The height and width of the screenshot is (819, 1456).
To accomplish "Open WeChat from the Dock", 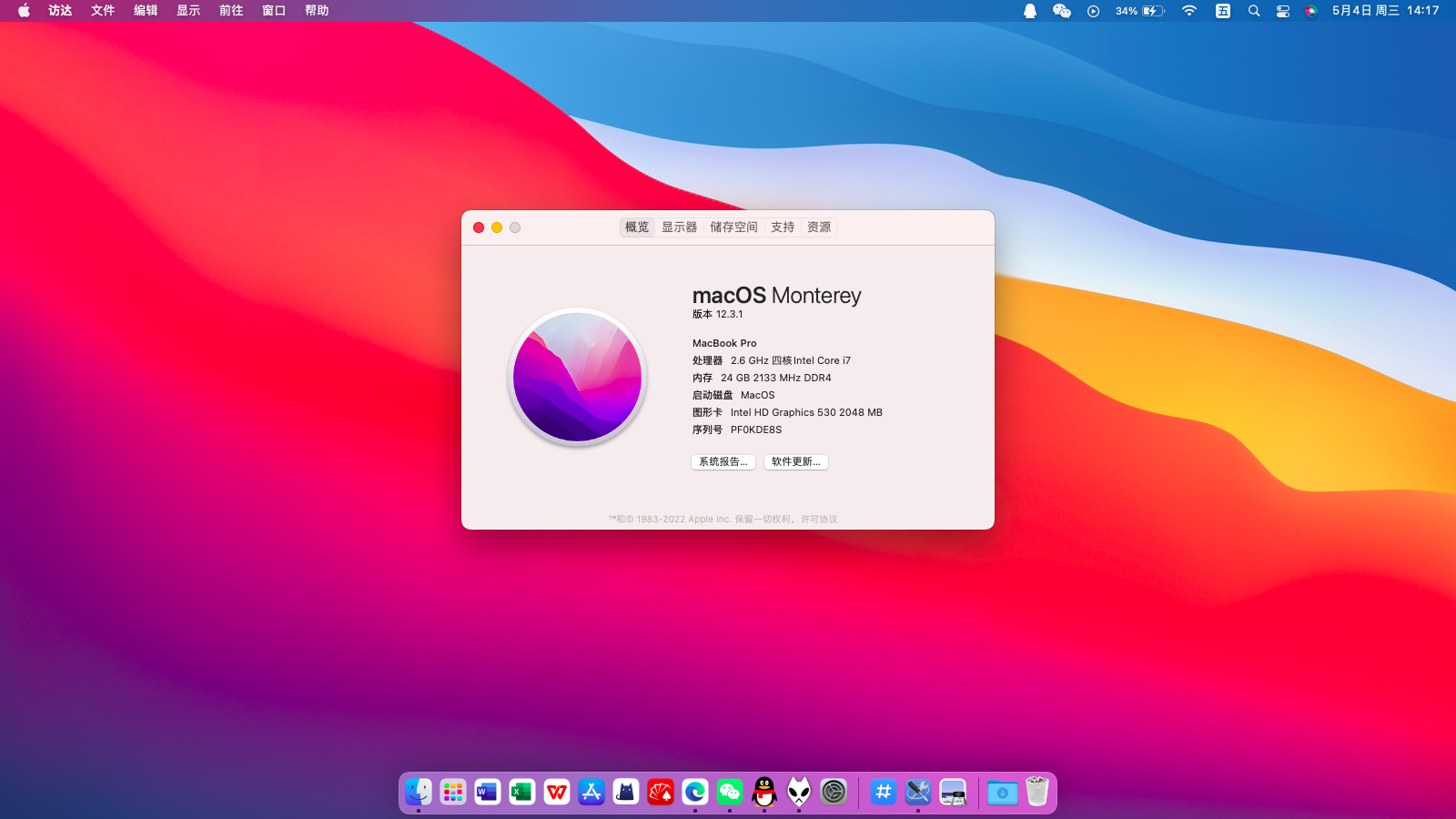I will pos(730,792).
